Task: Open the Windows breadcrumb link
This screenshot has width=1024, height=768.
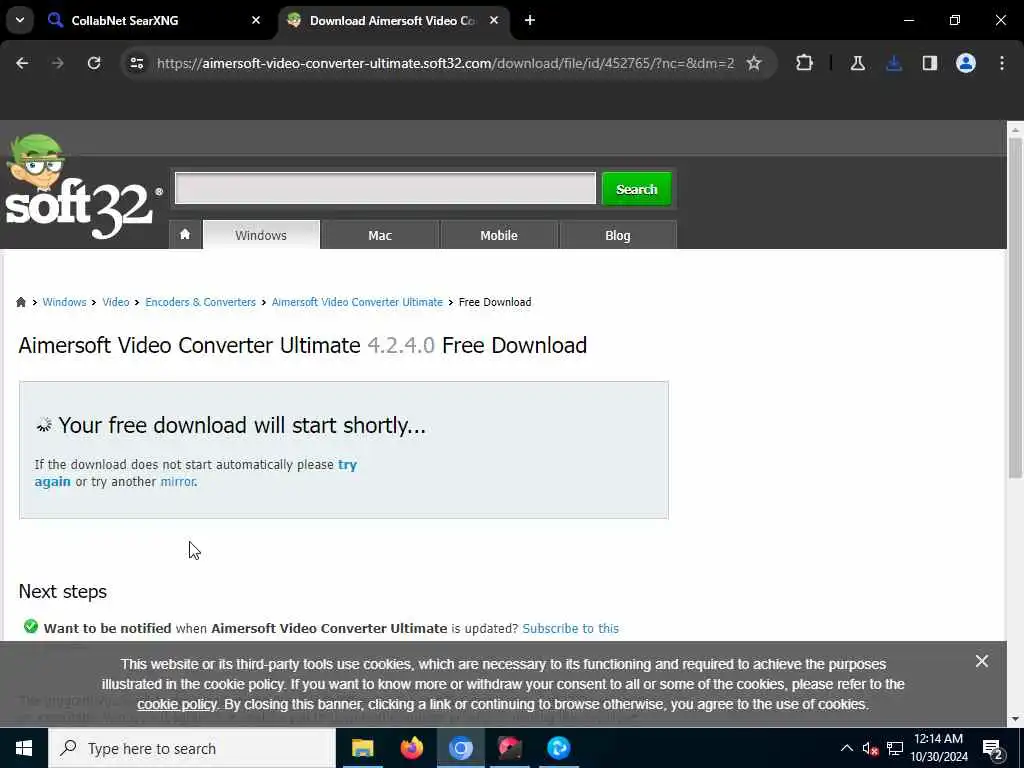Action: coord(64,302)
